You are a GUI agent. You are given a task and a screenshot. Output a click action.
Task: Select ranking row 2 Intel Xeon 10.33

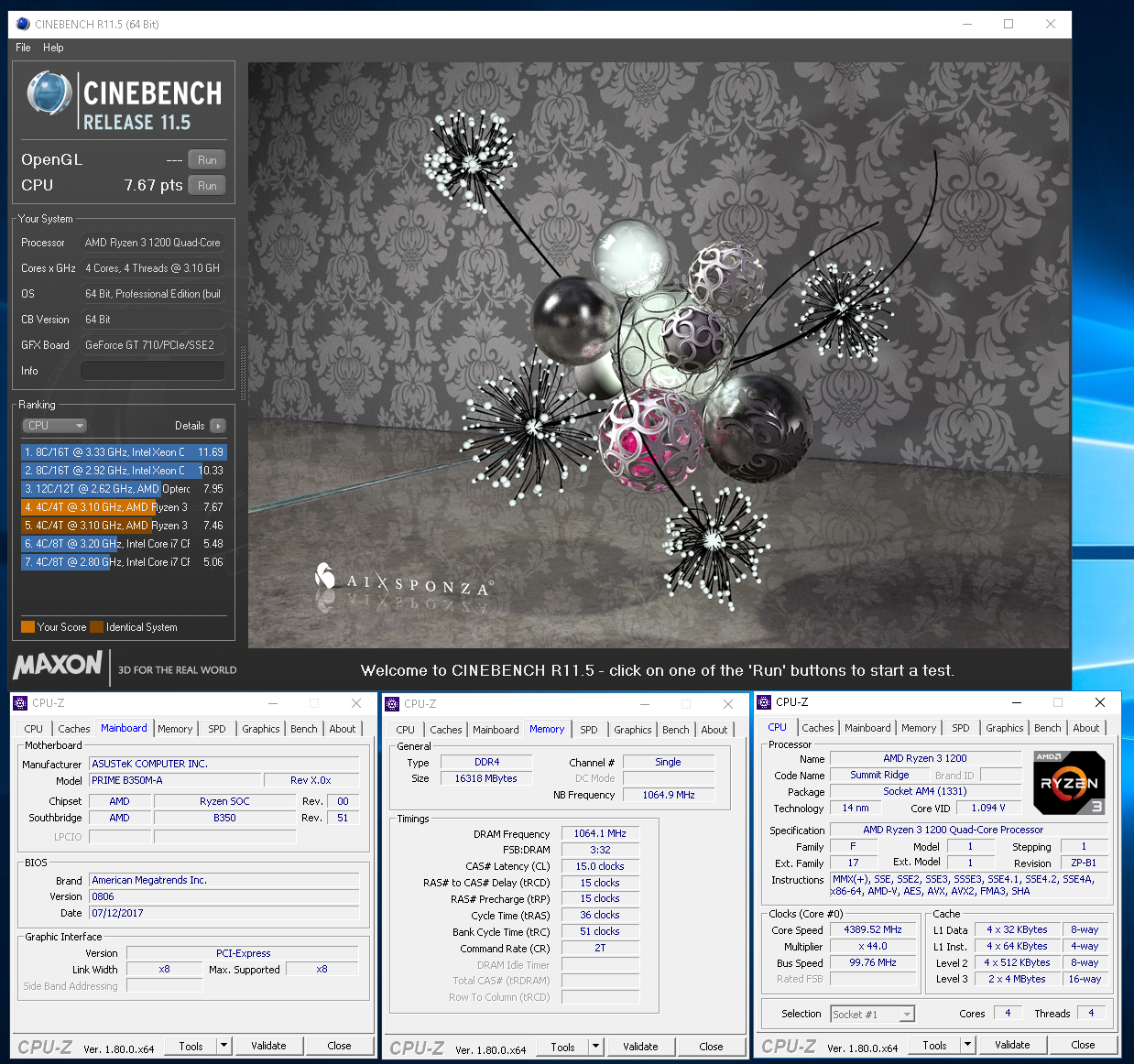pyautogui.click(x=124, y=471)
